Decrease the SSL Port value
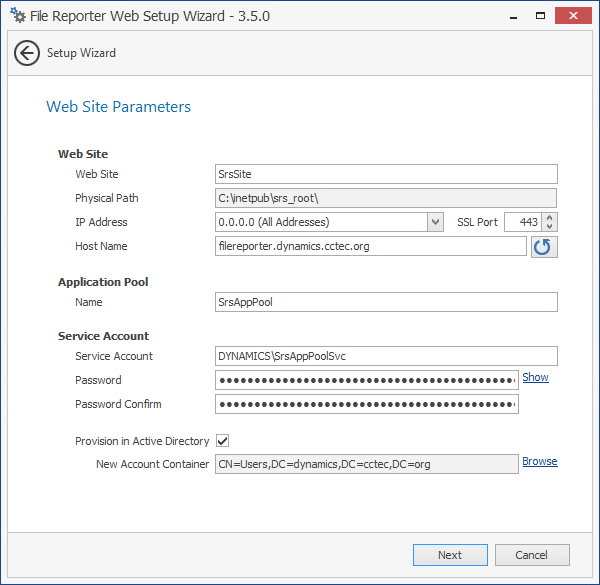 point(551,227)
